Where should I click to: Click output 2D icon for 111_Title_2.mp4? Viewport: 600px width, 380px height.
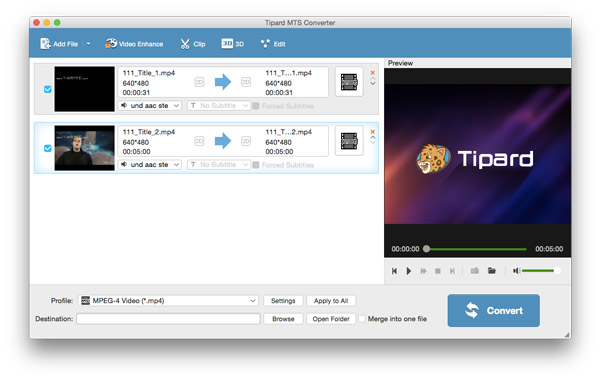coord(246,141)
